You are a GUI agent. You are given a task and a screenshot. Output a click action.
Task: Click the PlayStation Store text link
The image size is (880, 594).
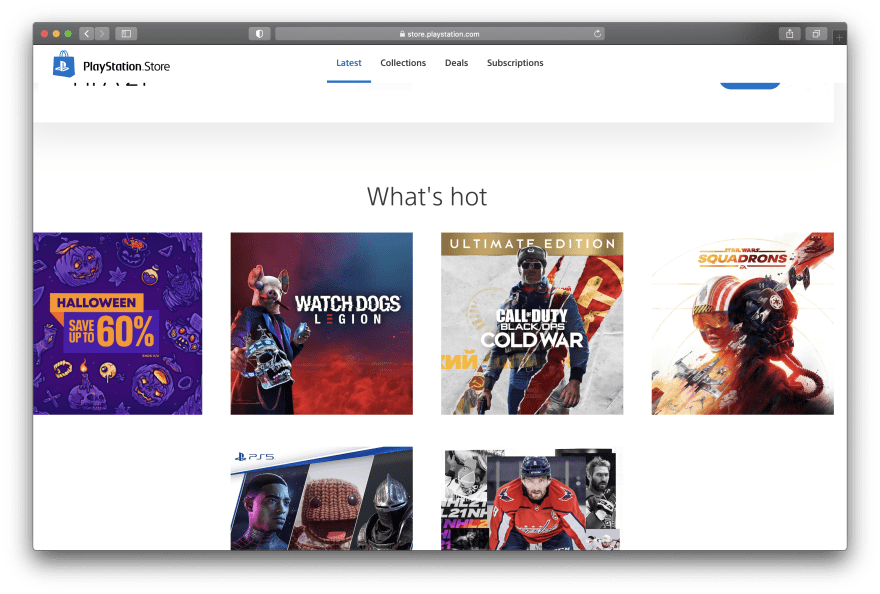[x=126, y=66]
